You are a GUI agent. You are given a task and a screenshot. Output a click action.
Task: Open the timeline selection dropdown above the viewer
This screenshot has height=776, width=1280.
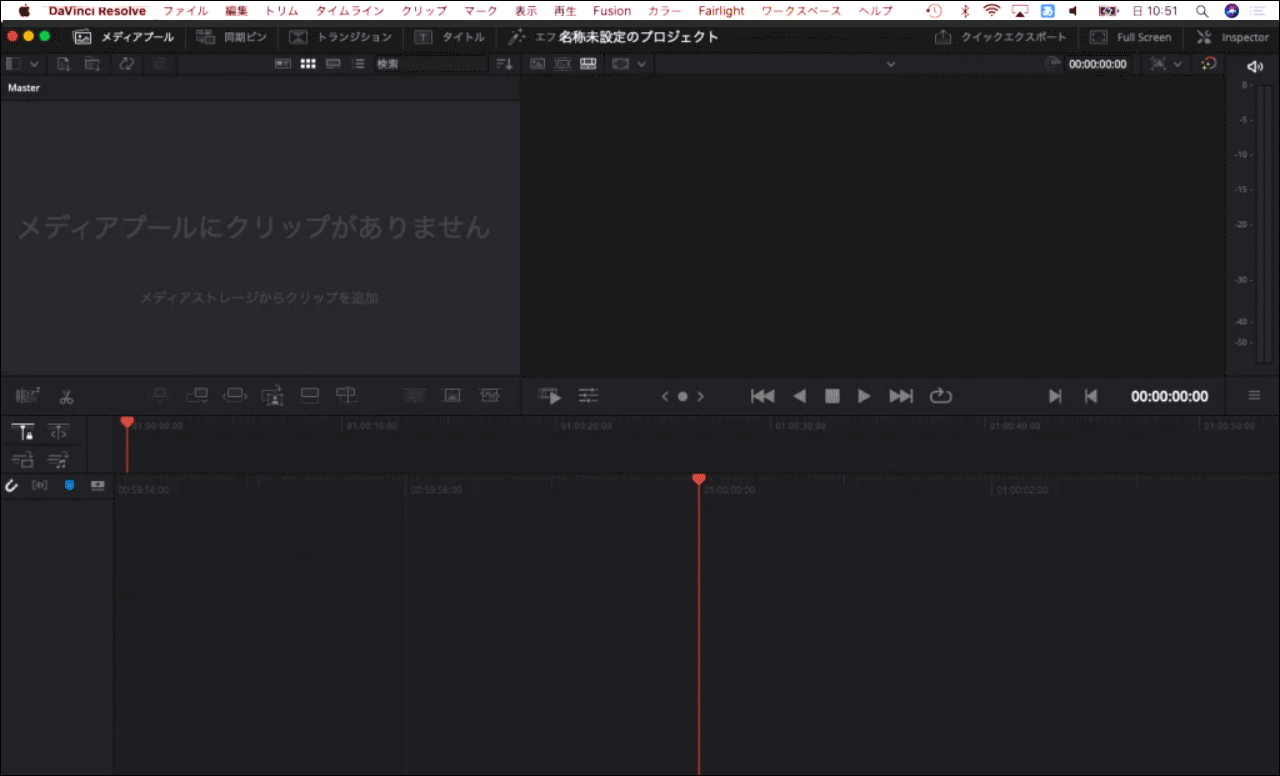(x=890, y=63)
